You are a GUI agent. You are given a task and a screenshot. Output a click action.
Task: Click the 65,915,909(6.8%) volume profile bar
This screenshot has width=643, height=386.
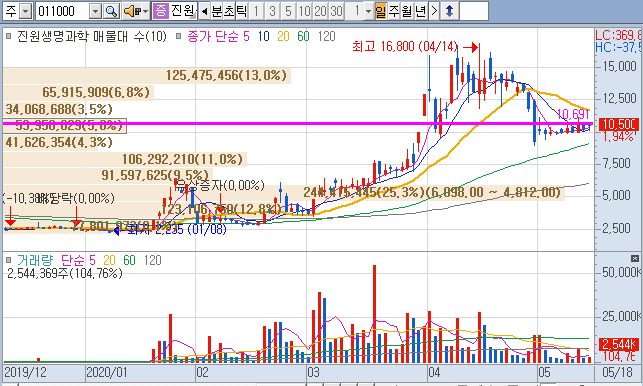[78, 92]
